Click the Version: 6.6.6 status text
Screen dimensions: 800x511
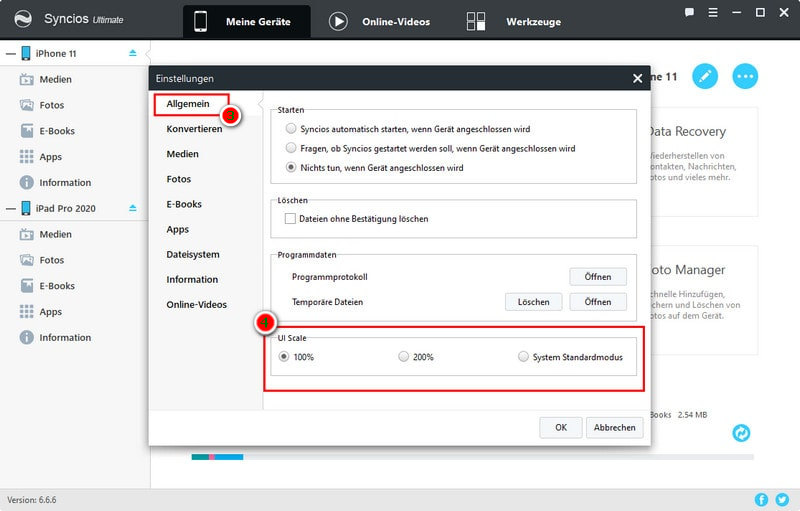(x=32, y=500)
